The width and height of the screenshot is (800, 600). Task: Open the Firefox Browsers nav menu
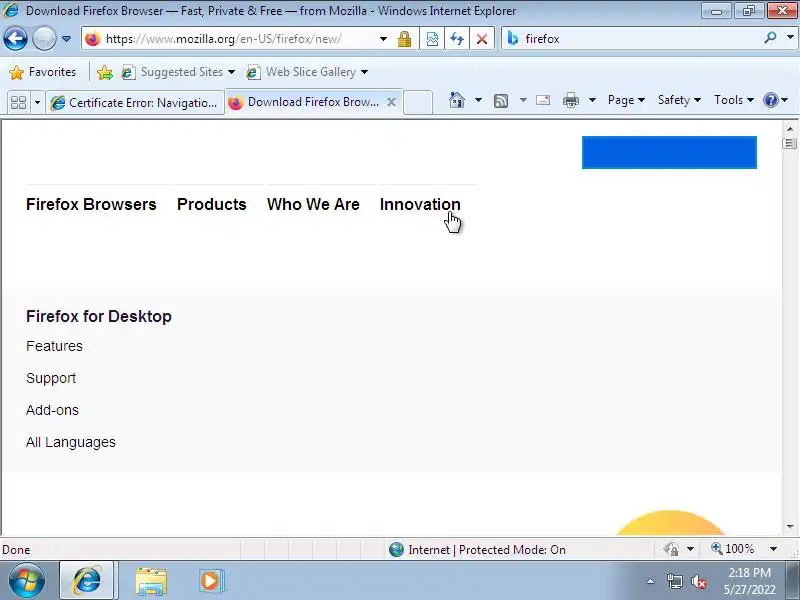[x=91, y=204]
